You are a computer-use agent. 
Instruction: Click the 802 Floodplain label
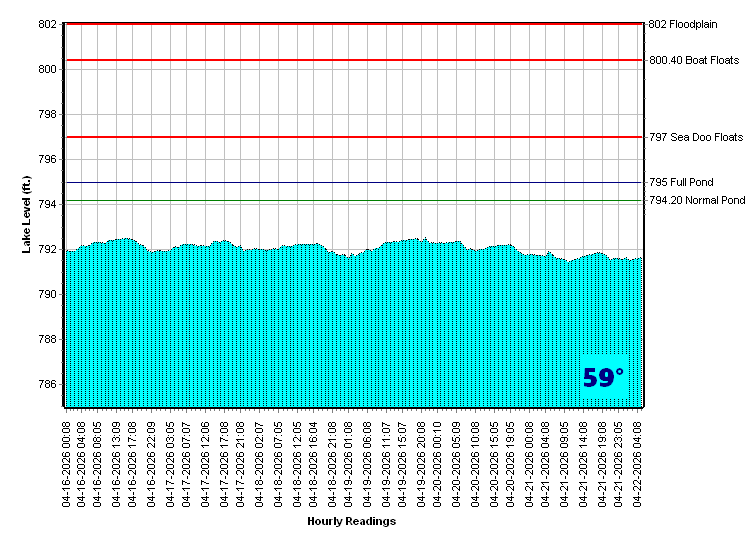click(691, 24)
